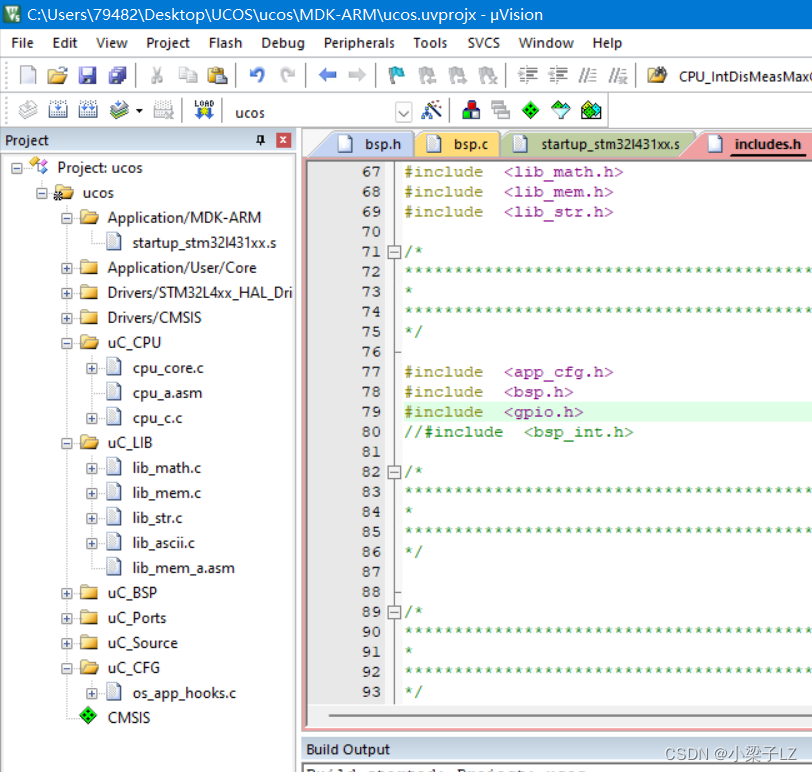Expand the uC_BSP group
The height and width of the screenshot is (772, 812).
pyautogui.click(x=66, y=592)
